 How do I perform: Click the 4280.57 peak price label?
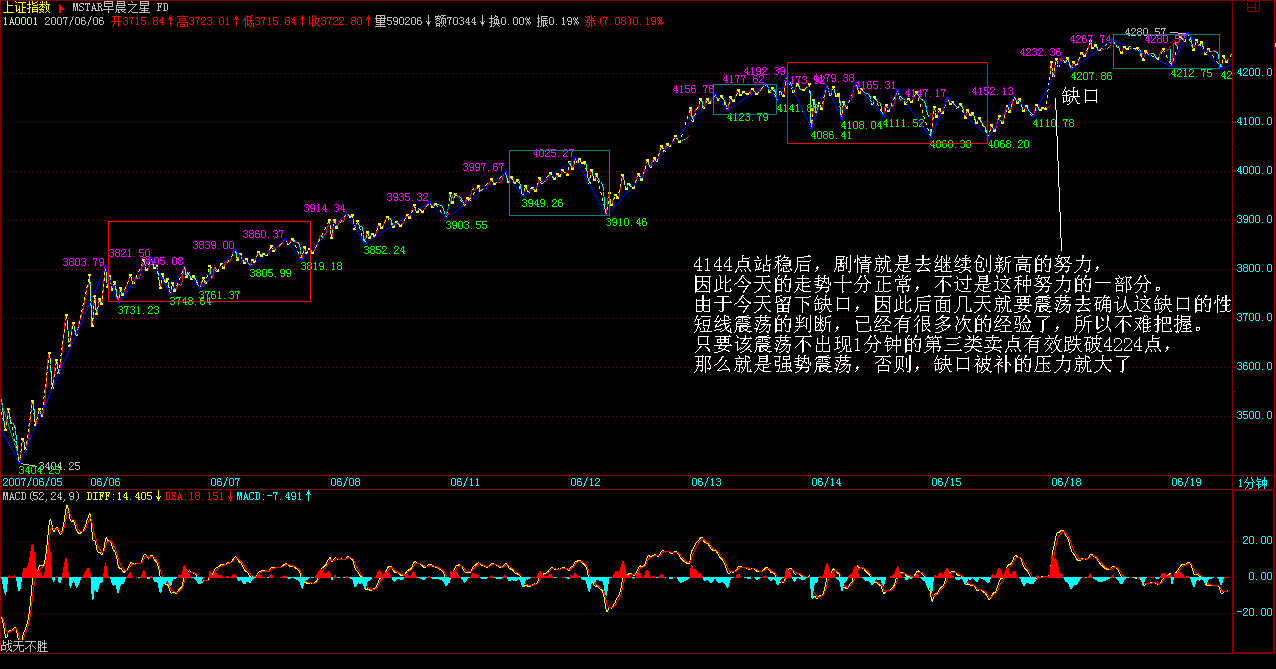tap(1145, 32)
